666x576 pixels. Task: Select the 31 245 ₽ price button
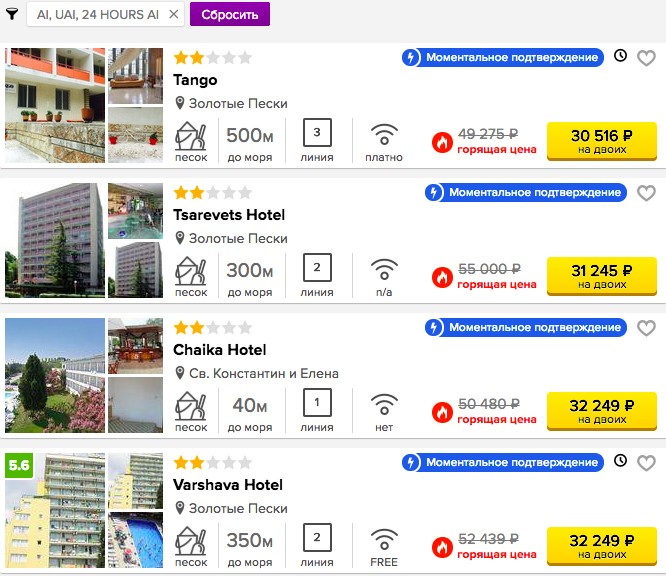point(601,277)
